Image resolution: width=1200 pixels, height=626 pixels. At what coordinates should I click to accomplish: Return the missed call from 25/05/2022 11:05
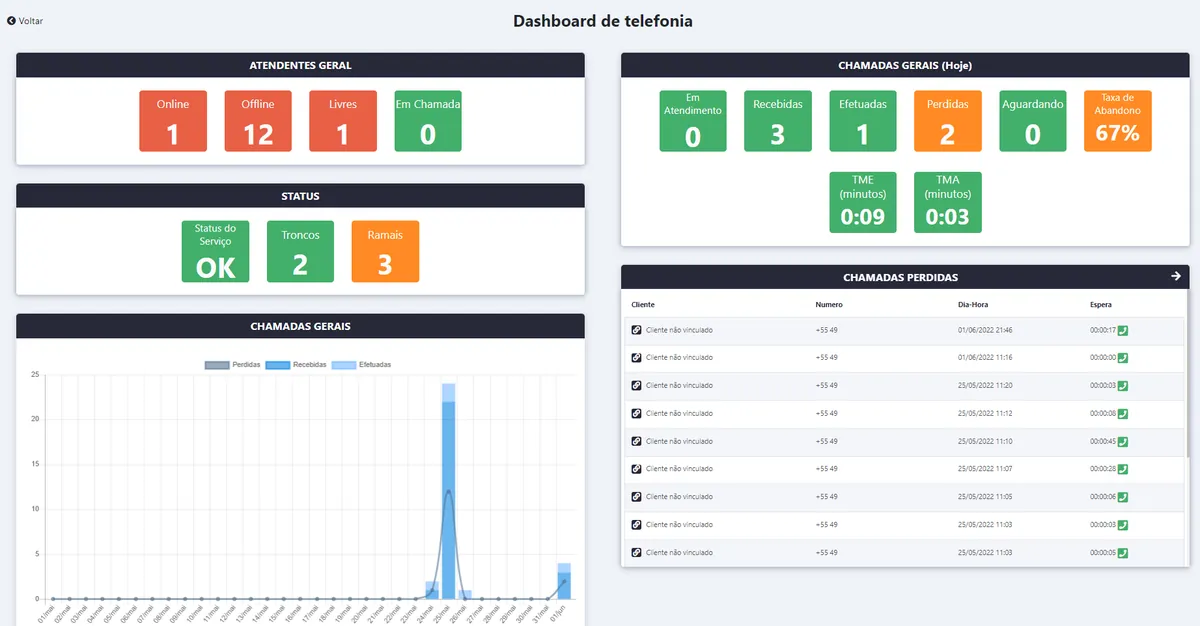[1123, 497]
